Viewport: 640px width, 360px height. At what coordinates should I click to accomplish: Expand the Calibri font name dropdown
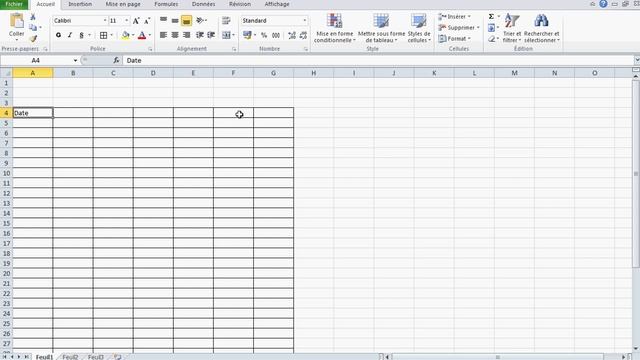click(x=105, y=20)
